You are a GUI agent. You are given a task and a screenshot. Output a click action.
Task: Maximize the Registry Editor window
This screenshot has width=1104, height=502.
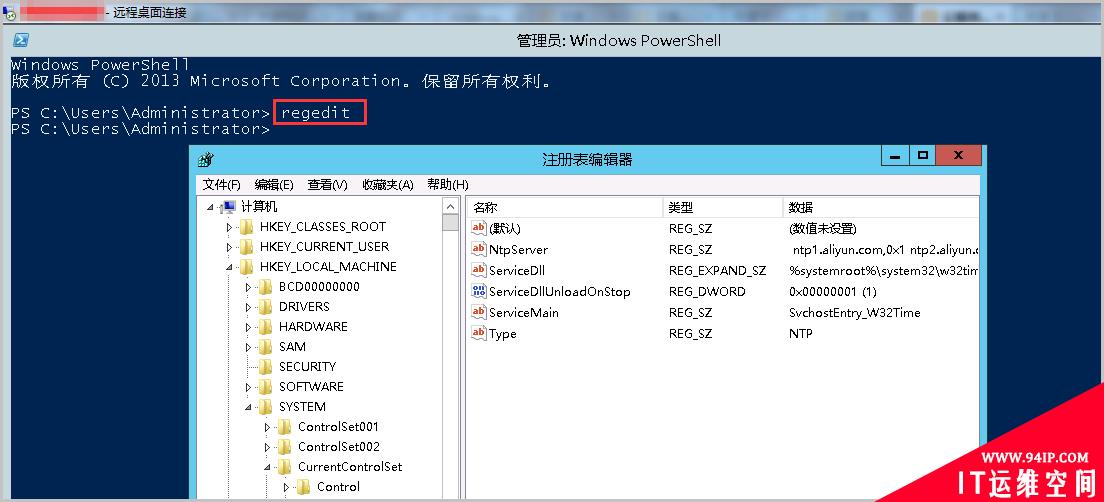coord(922,156)
